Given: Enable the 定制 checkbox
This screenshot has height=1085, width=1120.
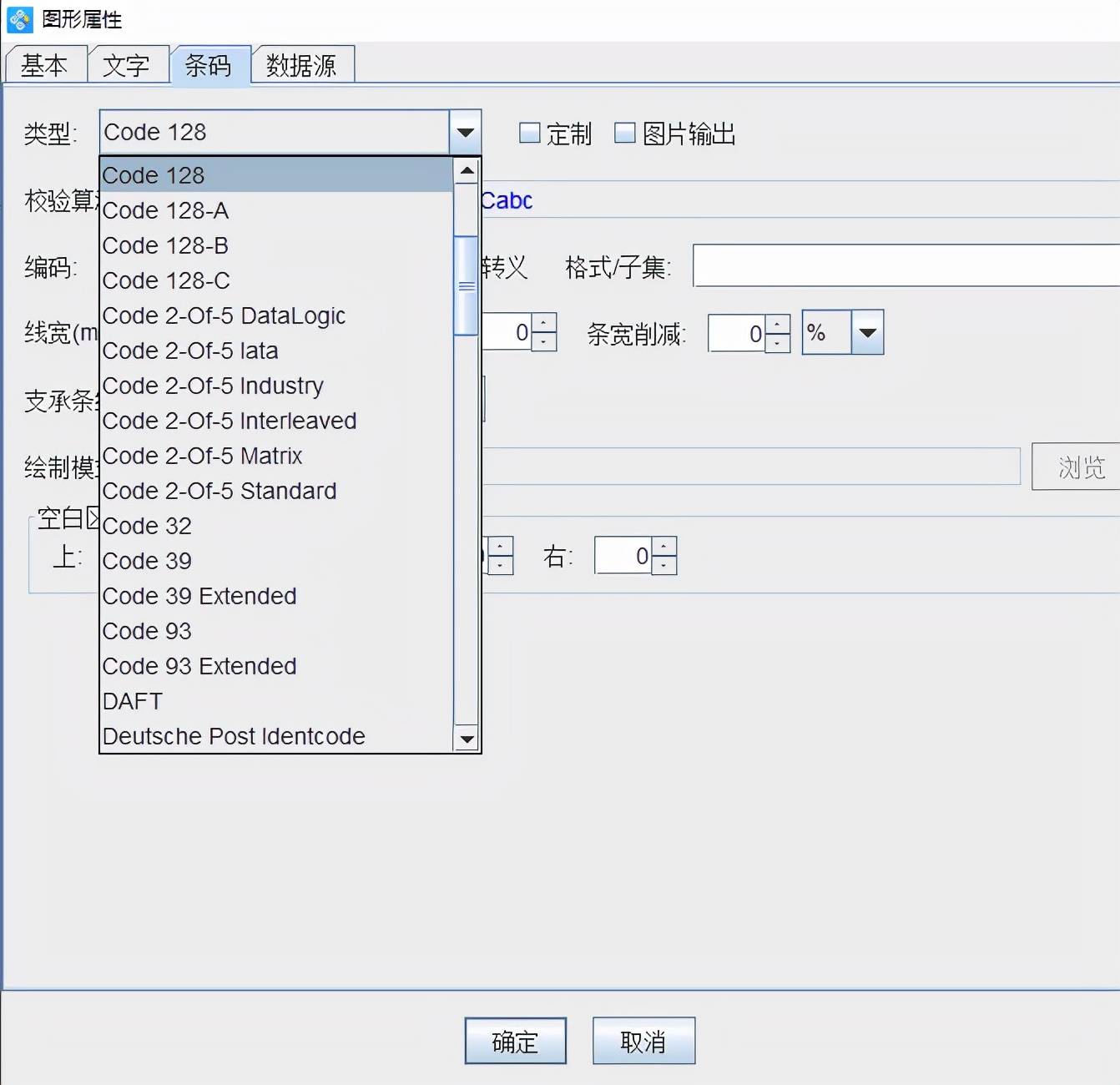Looking at the screenshot, I should 530,134.
